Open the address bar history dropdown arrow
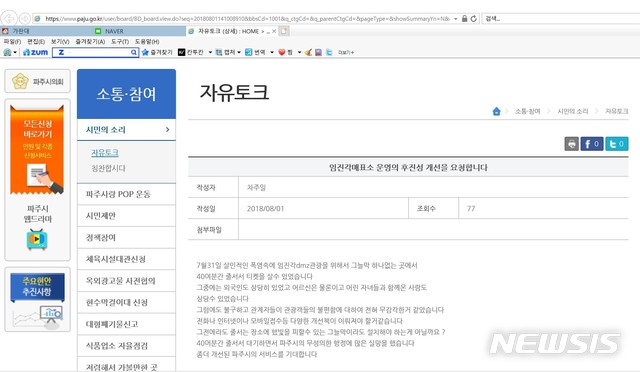 tap(456, 19)
